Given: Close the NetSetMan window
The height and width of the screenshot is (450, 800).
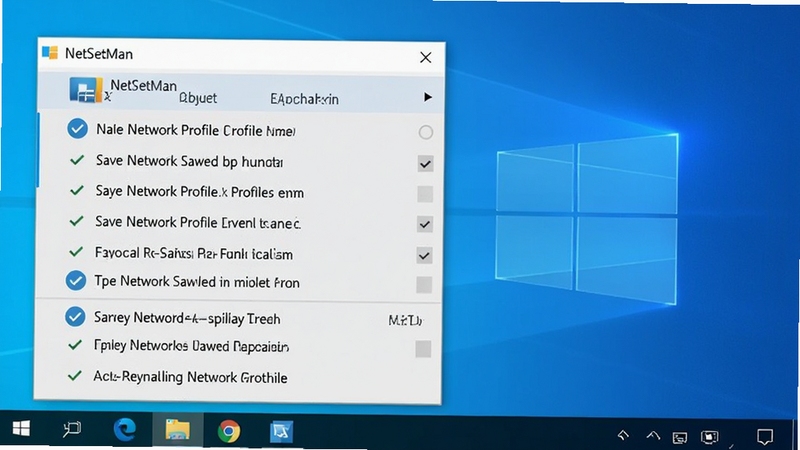Looking at the screenshot, I should point(426,57).
